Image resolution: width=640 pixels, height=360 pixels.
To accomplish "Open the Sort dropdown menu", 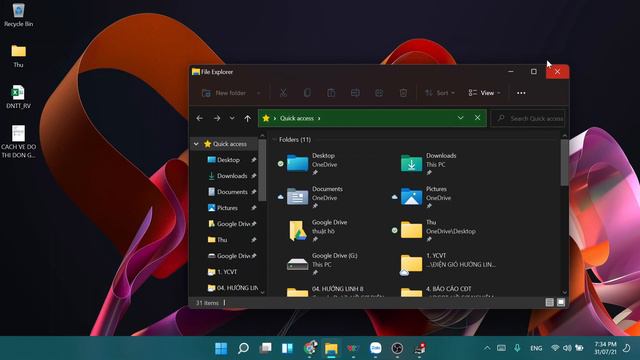I will pyautogui.click(x=440, y=93).
